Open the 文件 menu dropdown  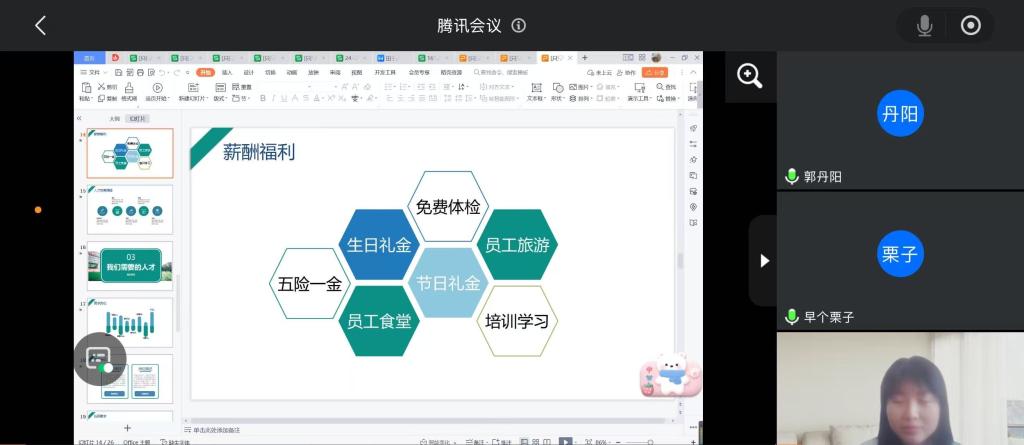[93, 72]
